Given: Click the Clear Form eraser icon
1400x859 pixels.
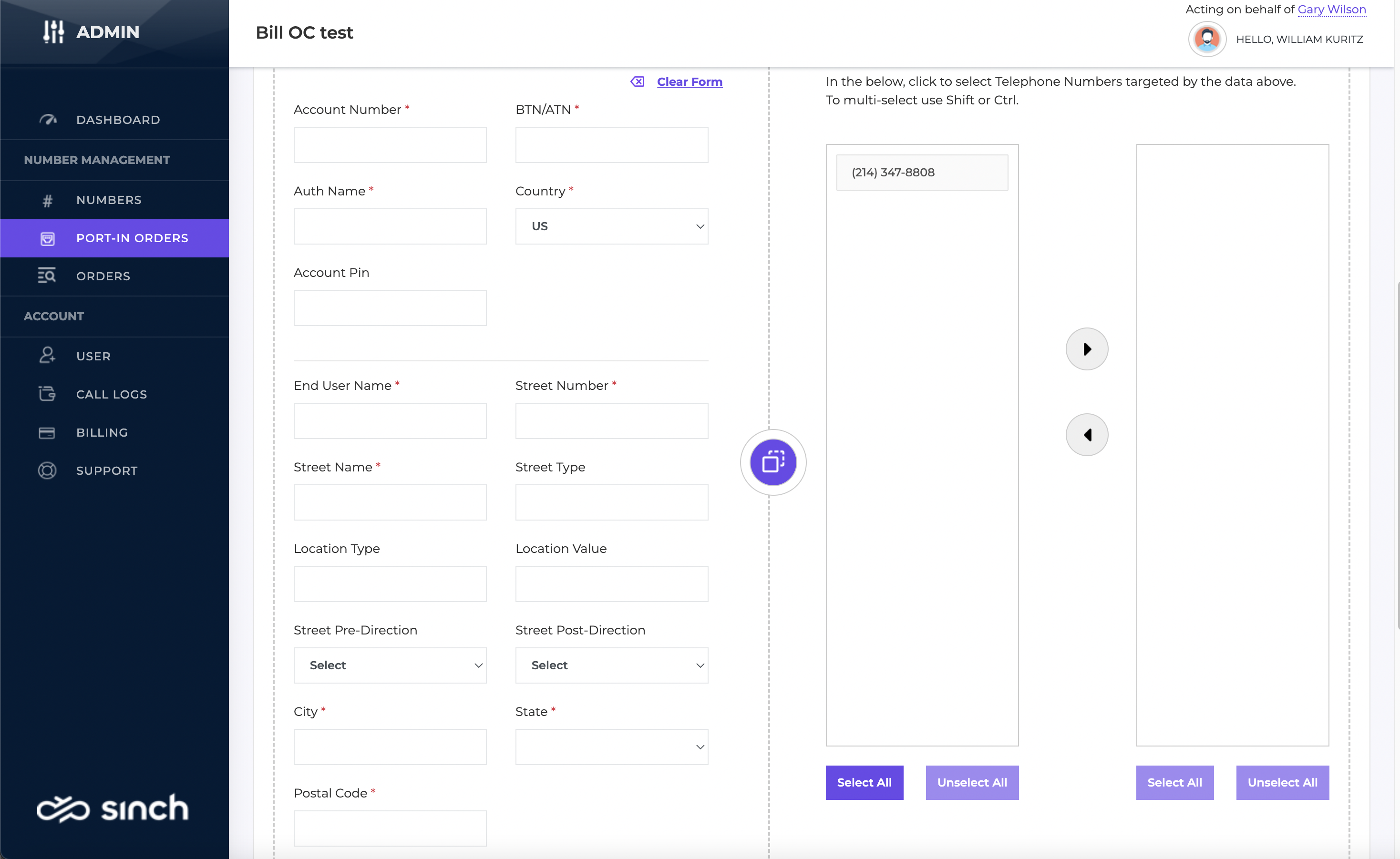Looking at the screenshot, I should pyautogui.click(x=638, y=82).
